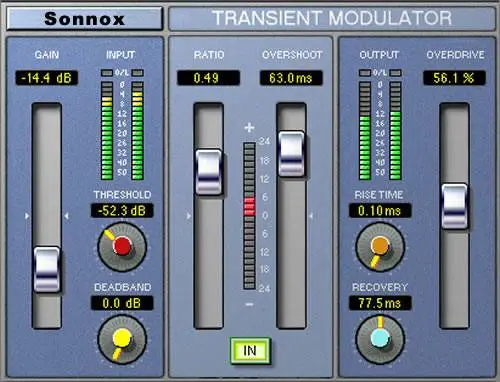Reset left input O/L overload indicator

pos(107,73)
